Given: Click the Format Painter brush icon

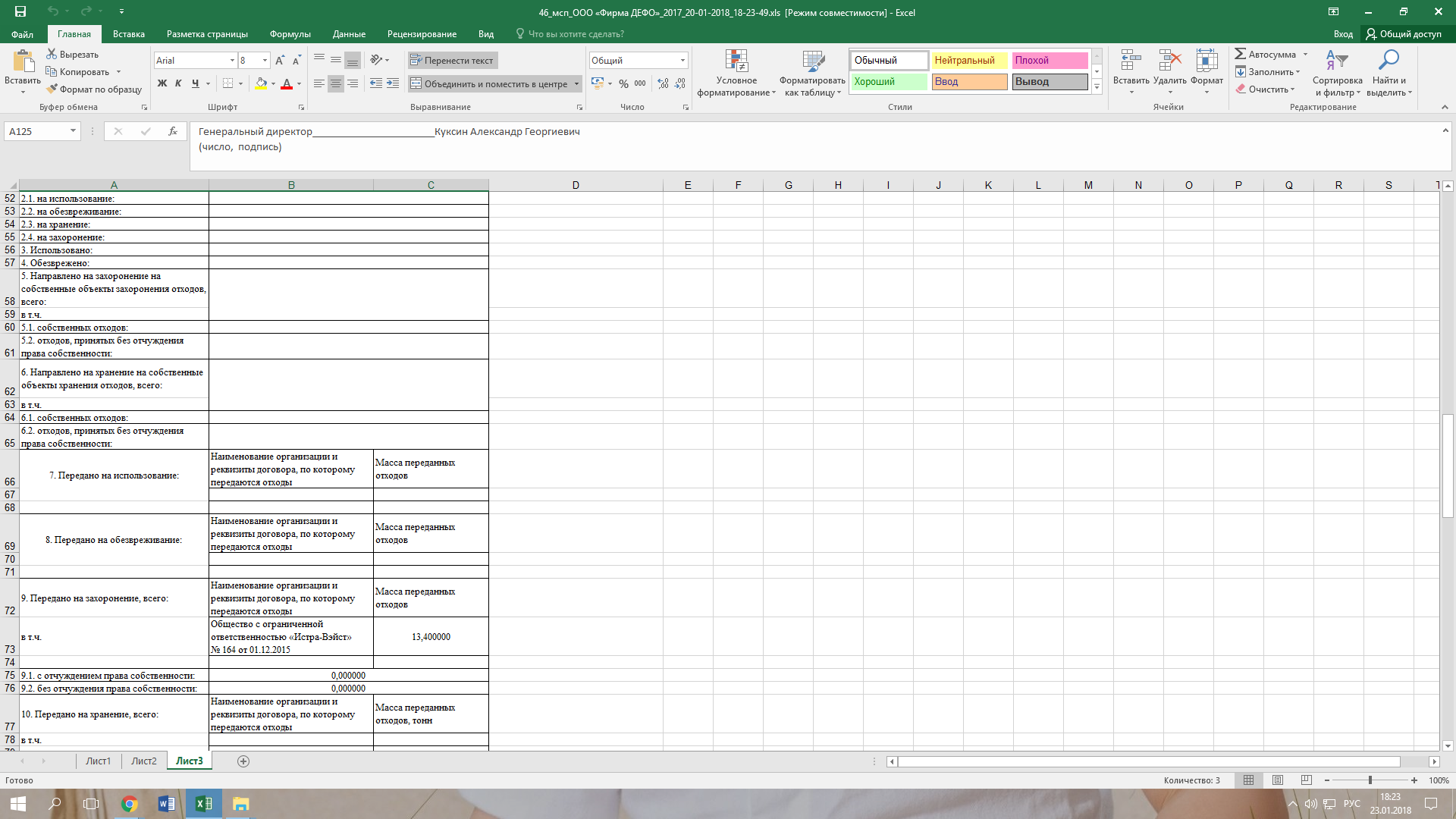Looking at the screenshot, I should 52,89.
